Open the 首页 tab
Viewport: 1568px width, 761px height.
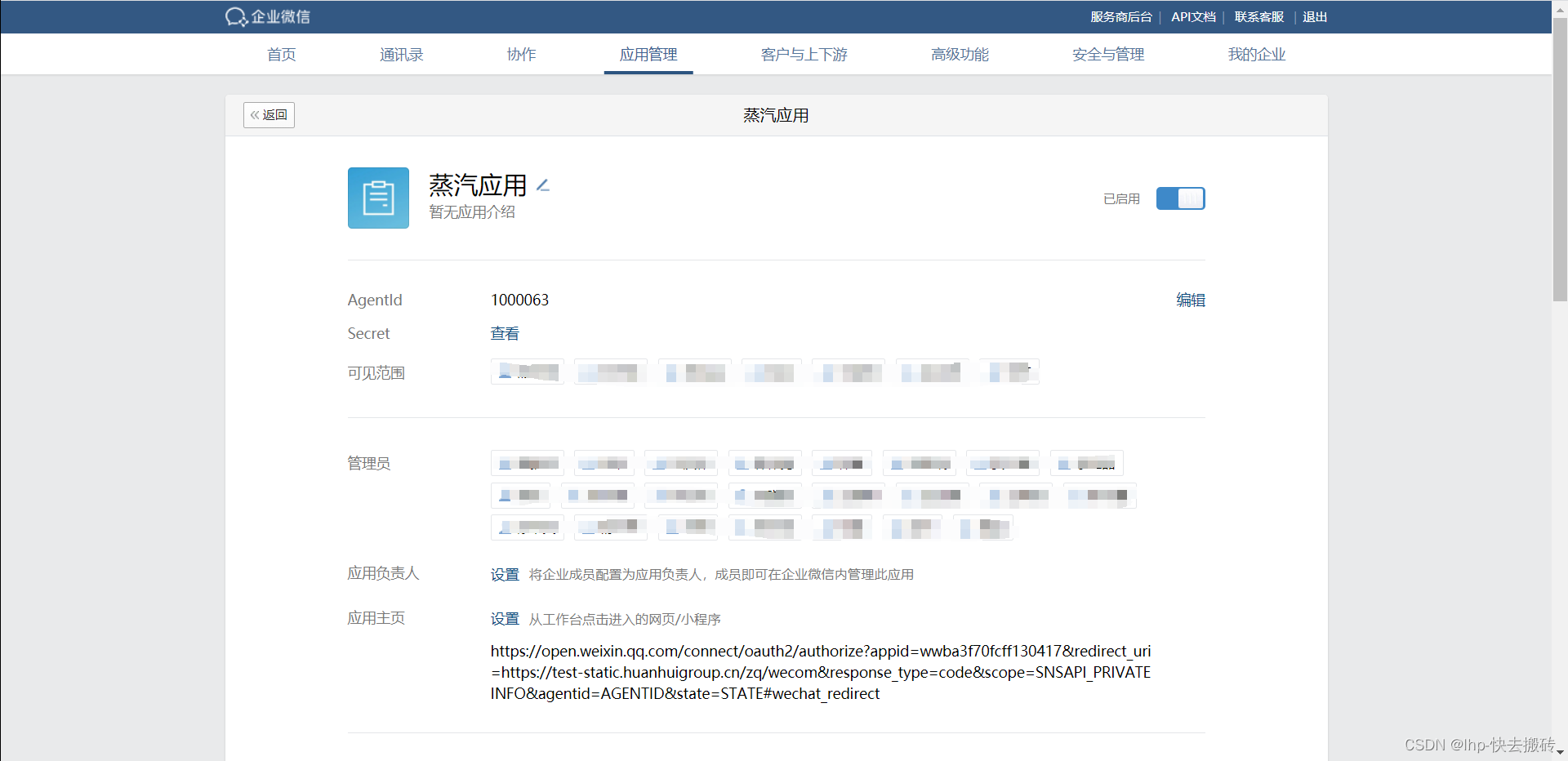[x=281, y=55]
